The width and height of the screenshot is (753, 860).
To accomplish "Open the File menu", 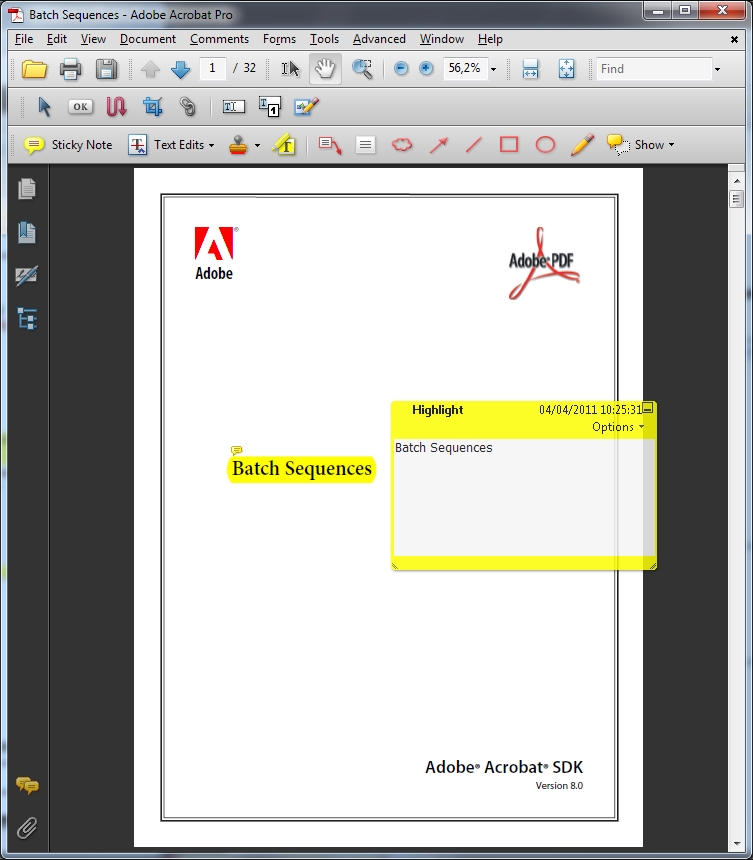I will [24, 39].
